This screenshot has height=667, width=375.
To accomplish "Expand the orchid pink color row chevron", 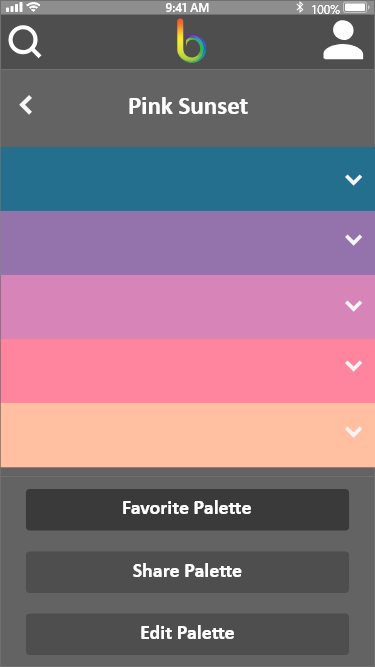I will 353,305.
